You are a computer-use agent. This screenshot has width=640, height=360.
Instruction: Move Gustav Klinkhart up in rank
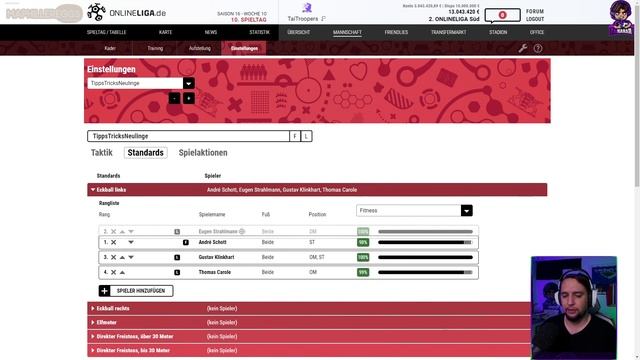tap(122, 258)
